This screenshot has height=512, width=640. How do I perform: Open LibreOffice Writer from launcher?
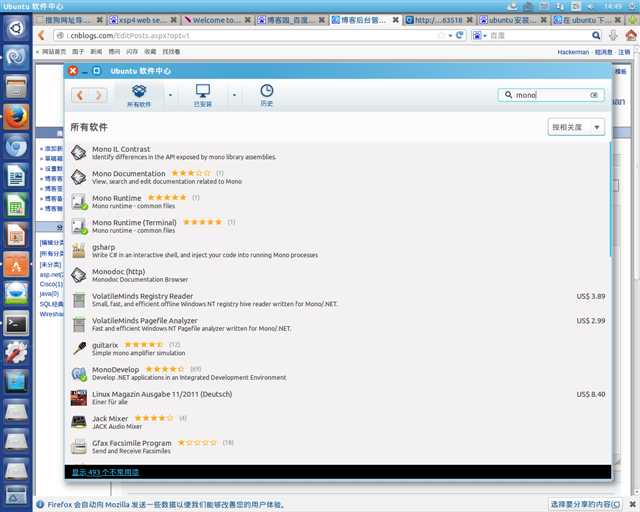tap(16, 176)
